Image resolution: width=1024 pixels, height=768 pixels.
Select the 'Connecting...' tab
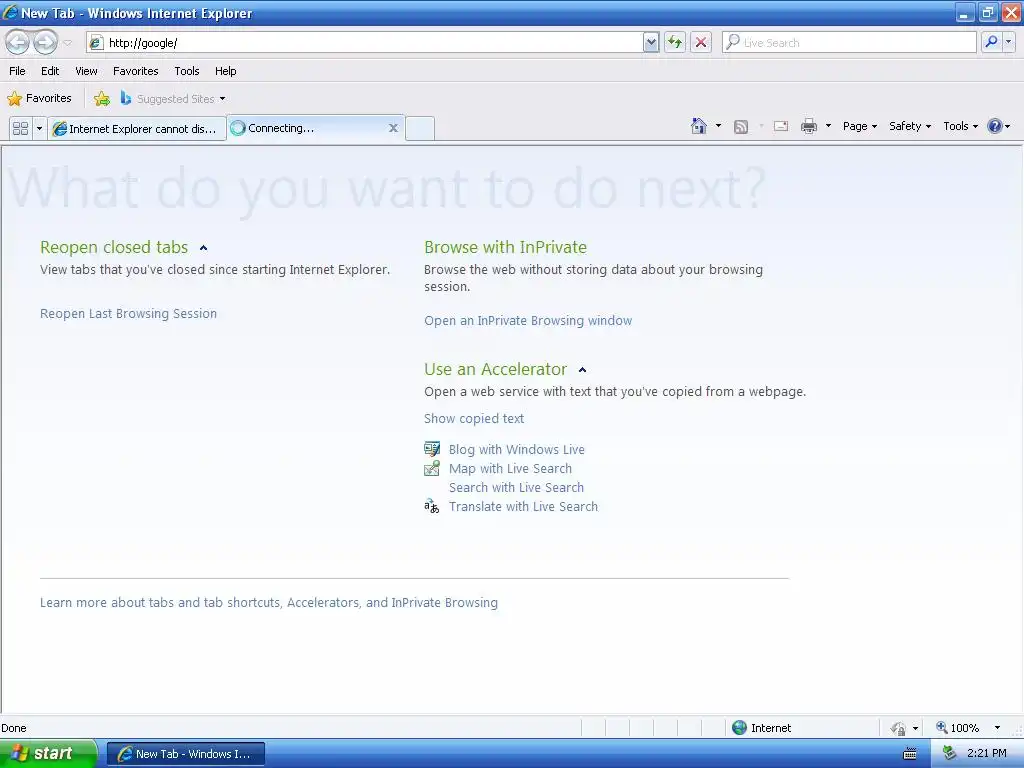pos(307,128)
